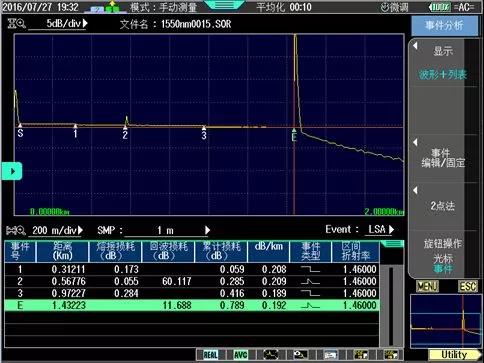Screen dimensions: 484x363
Task: Open the Event LSA method selector
Action: (381, 230)
